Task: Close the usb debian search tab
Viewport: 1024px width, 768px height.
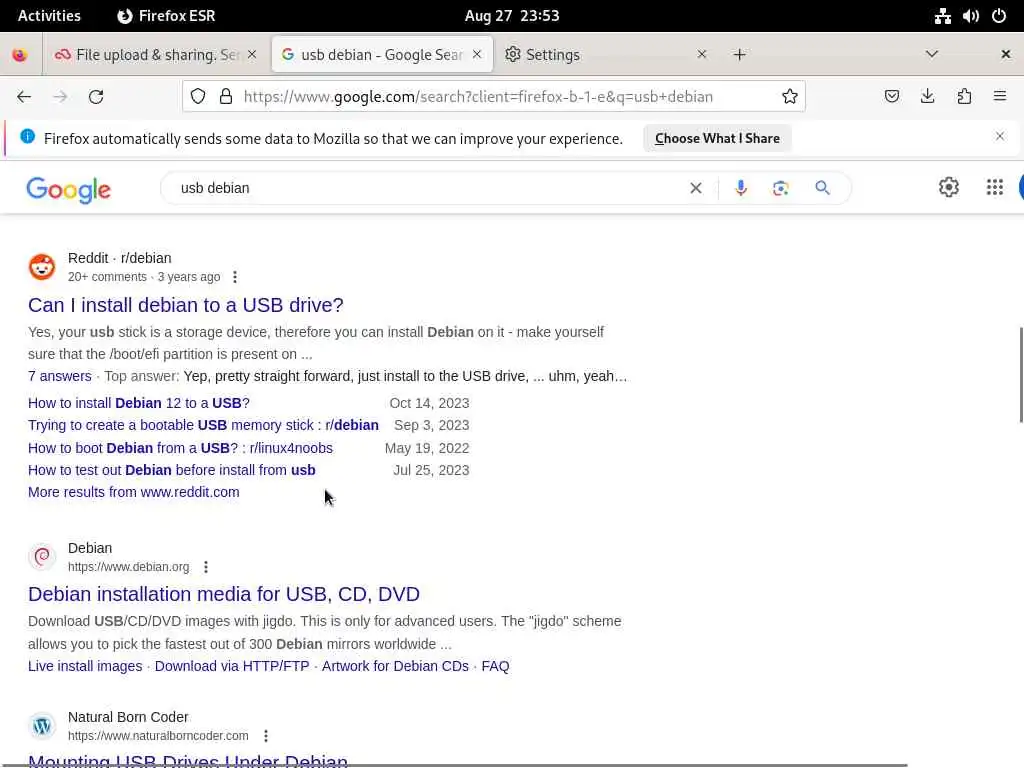Action: [477, 54]
